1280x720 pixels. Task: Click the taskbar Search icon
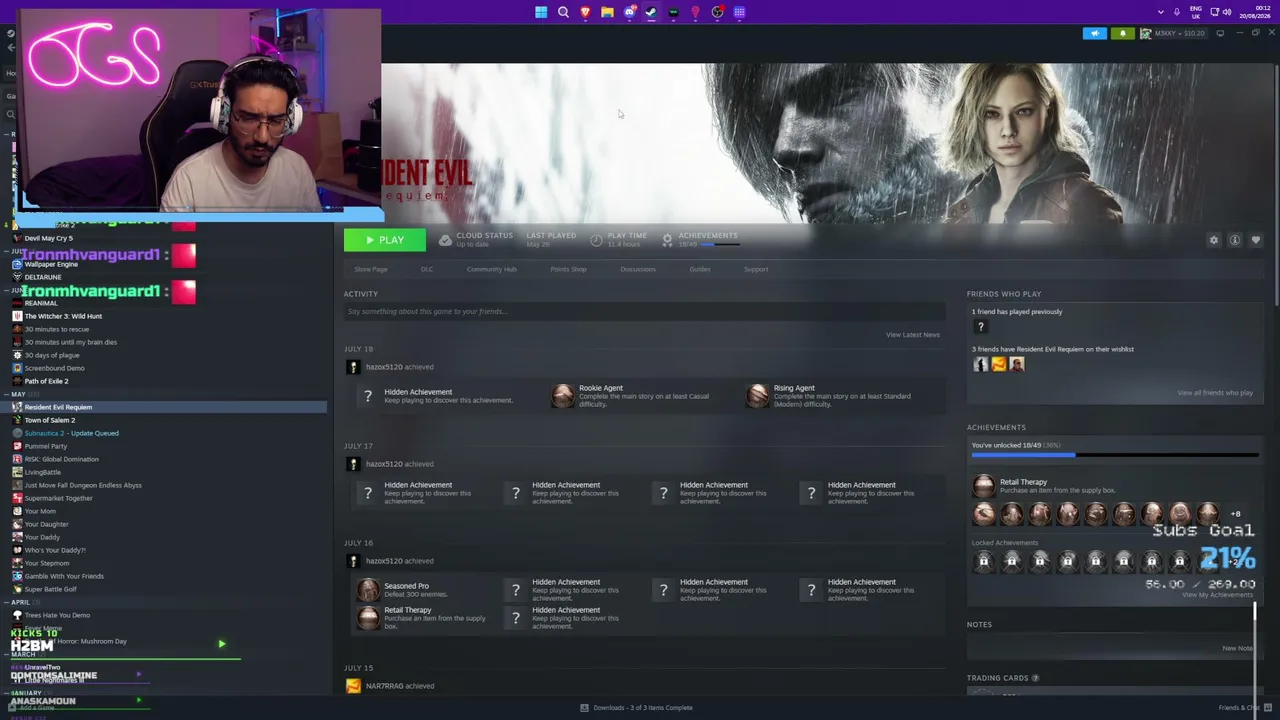tap(563, 12)
